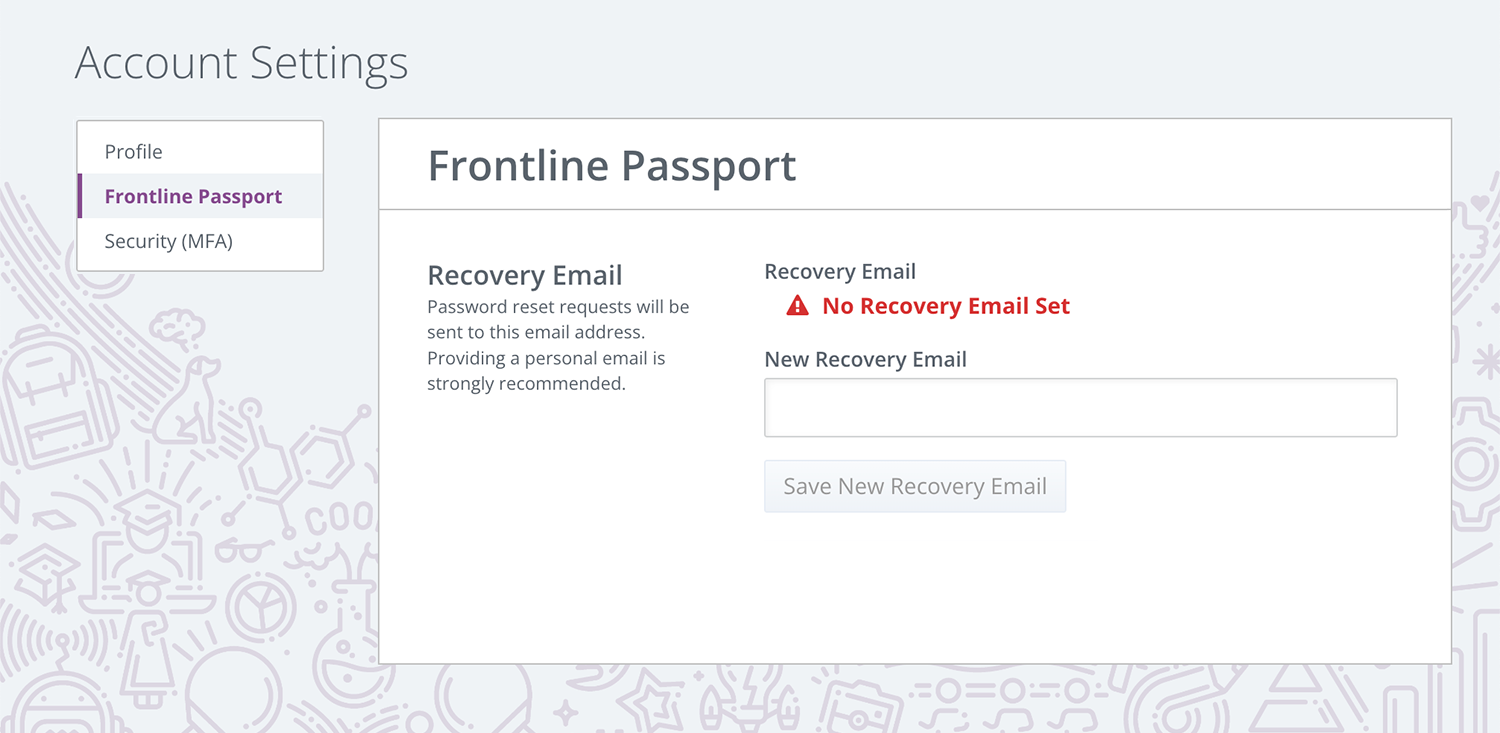Viewport: 1500px width, 733px height.
Task: Click the star doodle along the bottom
Action: 650,698
